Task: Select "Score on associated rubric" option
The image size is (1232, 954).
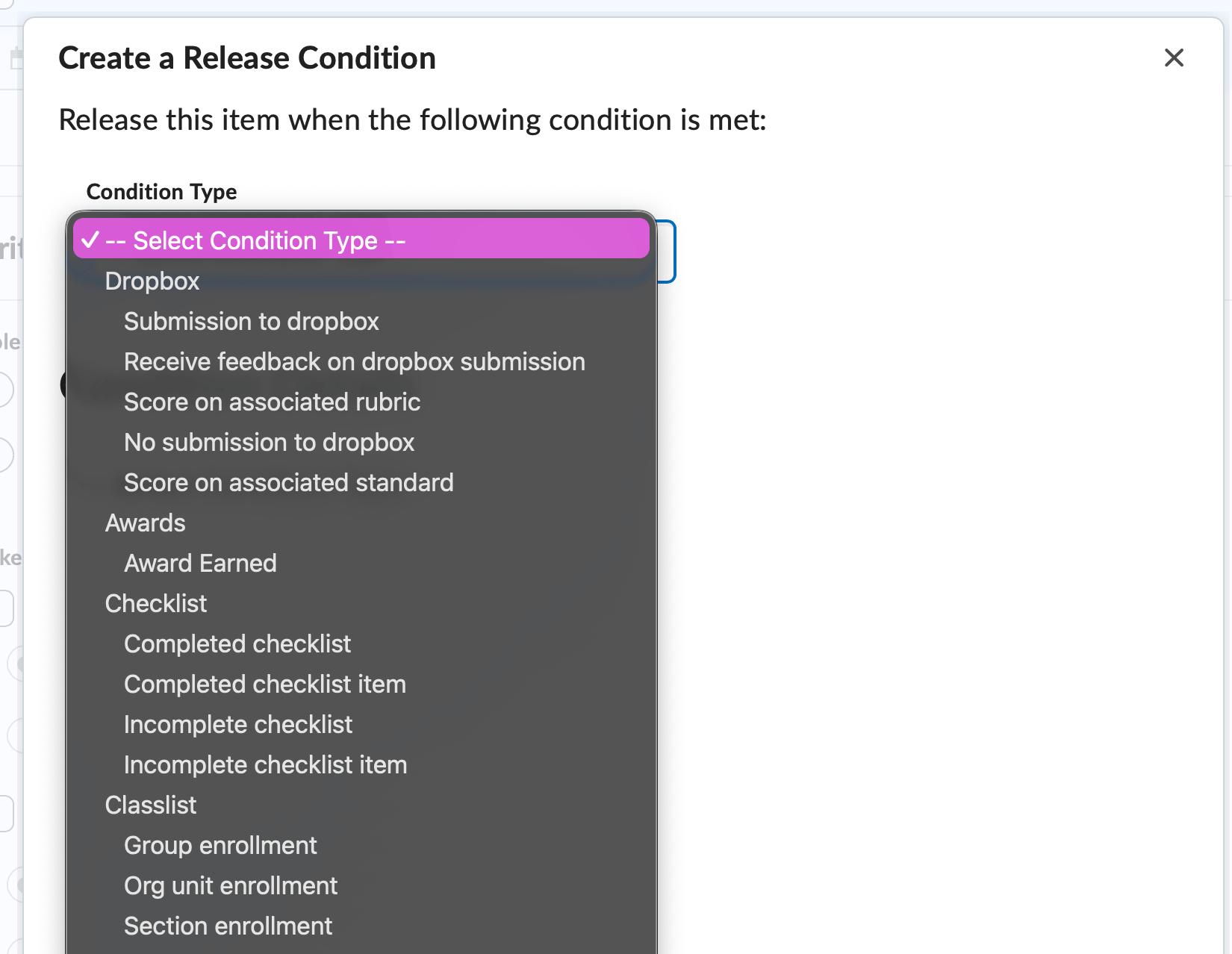Action: tap(272, 402)
